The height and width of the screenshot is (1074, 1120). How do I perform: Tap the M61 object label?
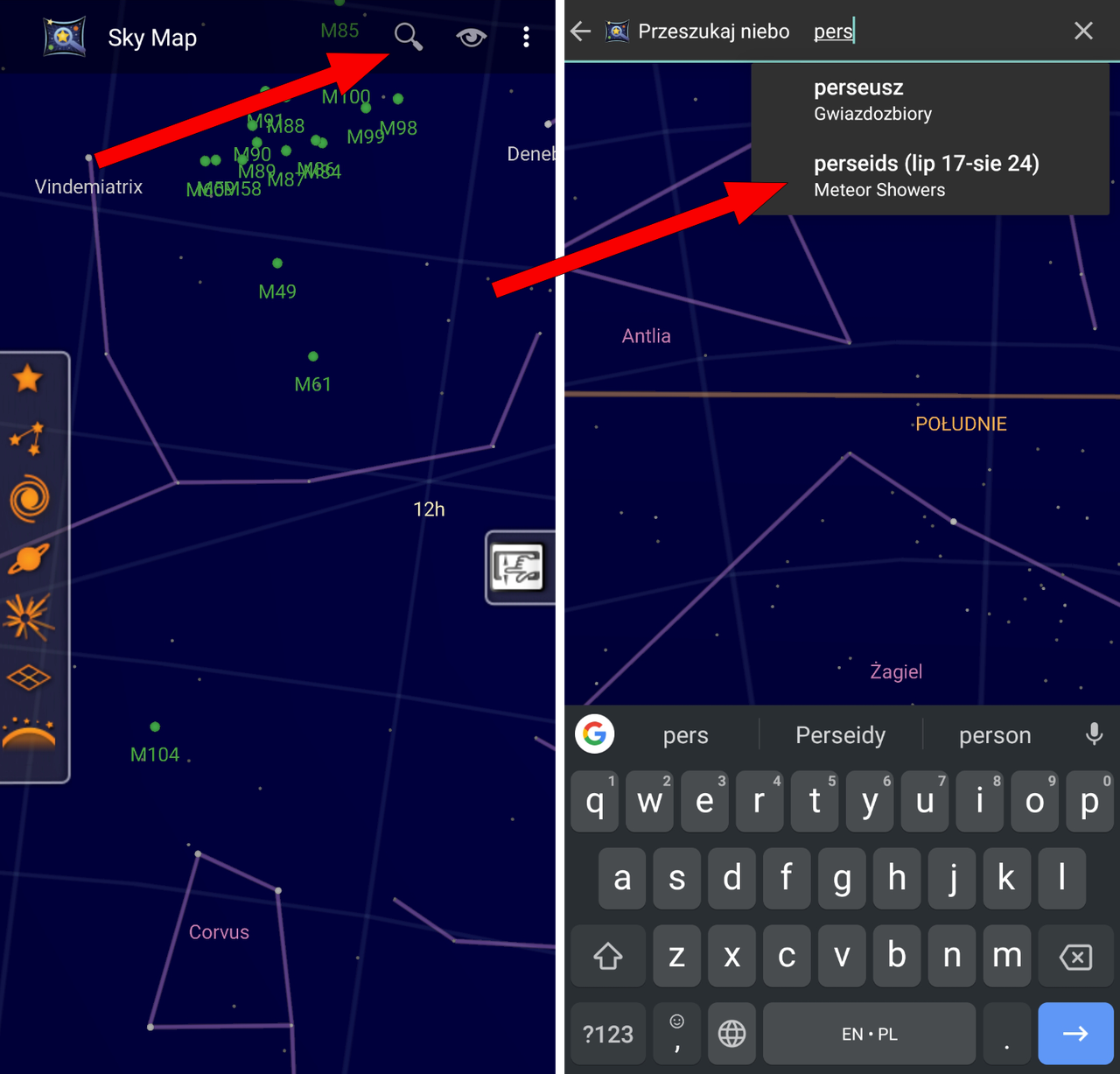[x=312, y=384]
